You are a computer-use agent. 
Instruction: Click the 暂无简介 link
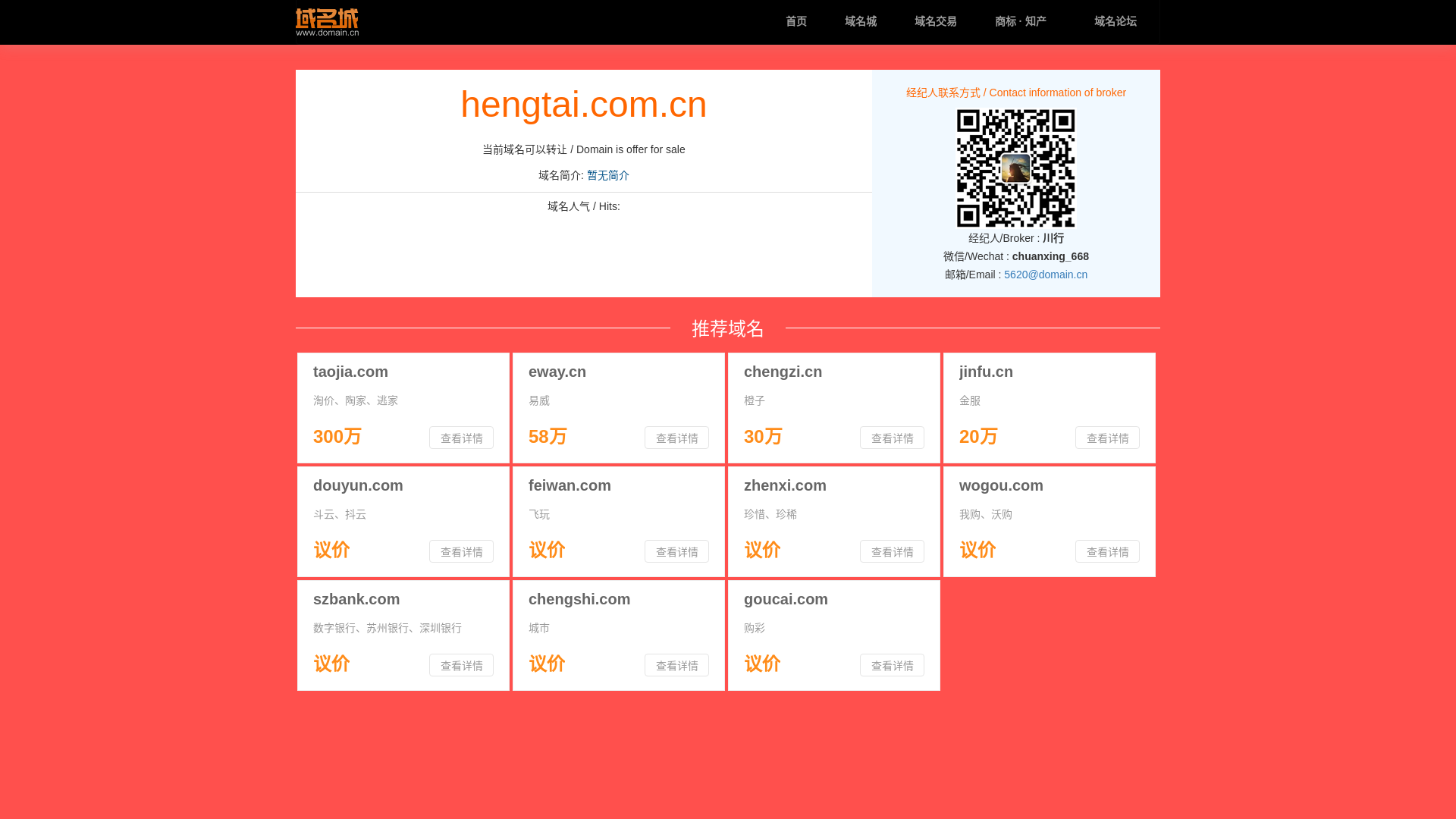607,175
